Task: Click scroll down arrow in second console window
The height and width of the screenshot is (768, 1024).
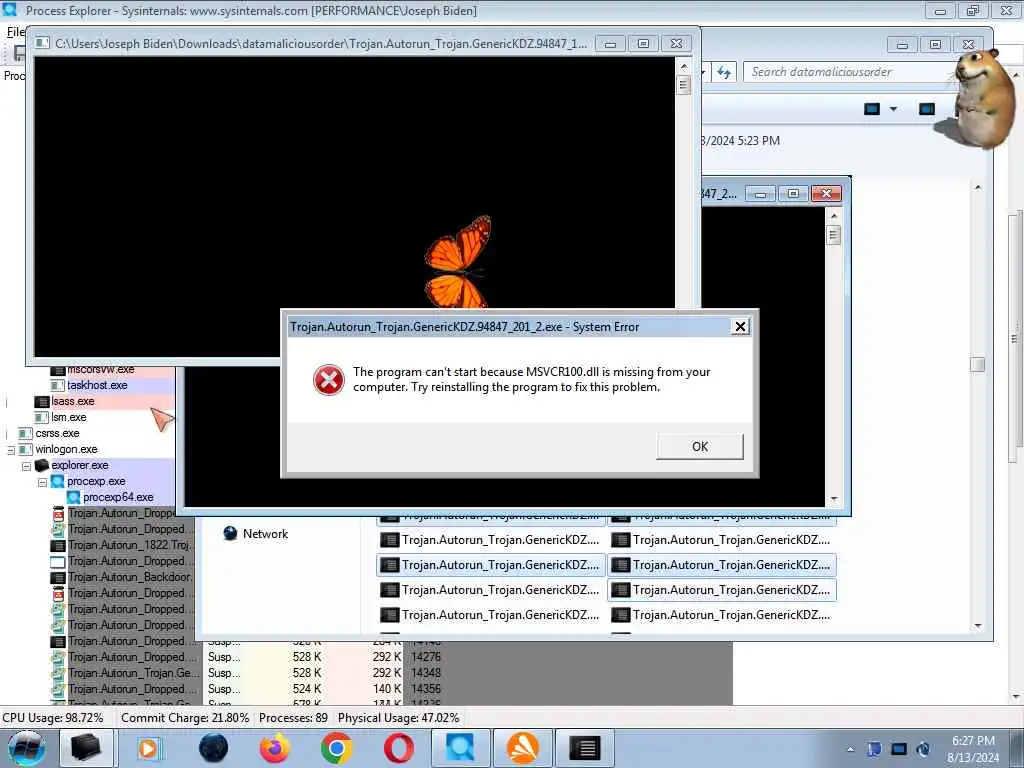Action: 834,499
